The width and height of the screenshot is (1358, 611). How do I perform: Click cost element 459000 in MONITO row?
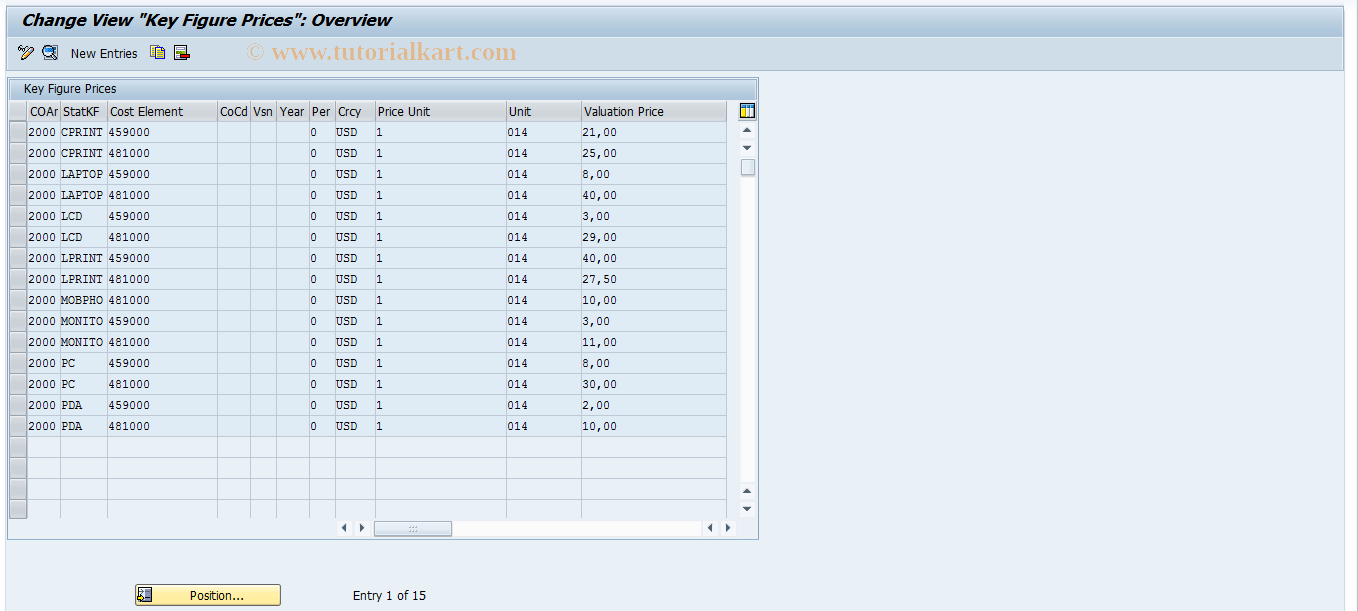(162, 321)
